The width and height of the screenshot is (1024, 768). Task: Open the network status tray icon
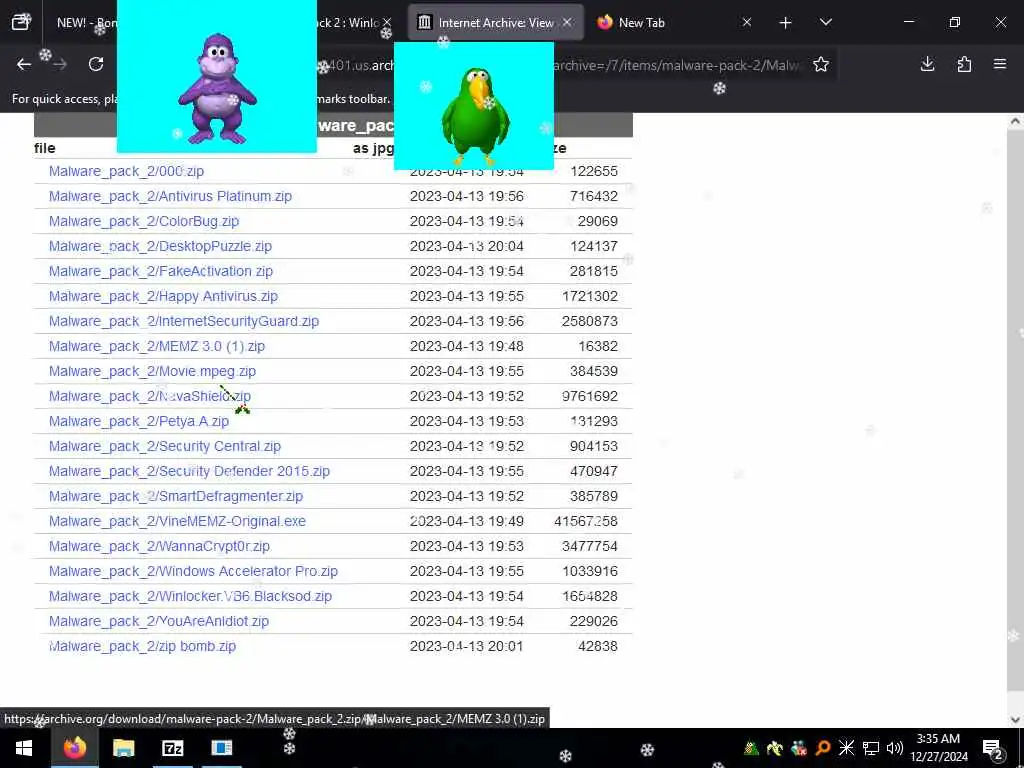[871, 748]
